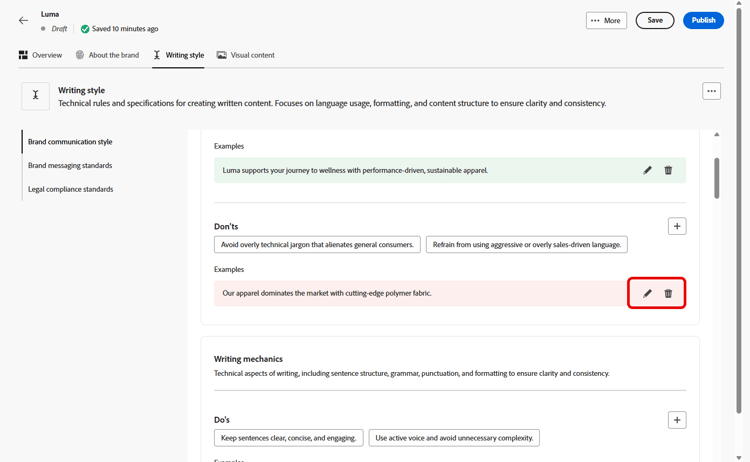Select Brand messaging standards in sidebar
This screenshot has height=462, width=750.
tap(70, 165)
